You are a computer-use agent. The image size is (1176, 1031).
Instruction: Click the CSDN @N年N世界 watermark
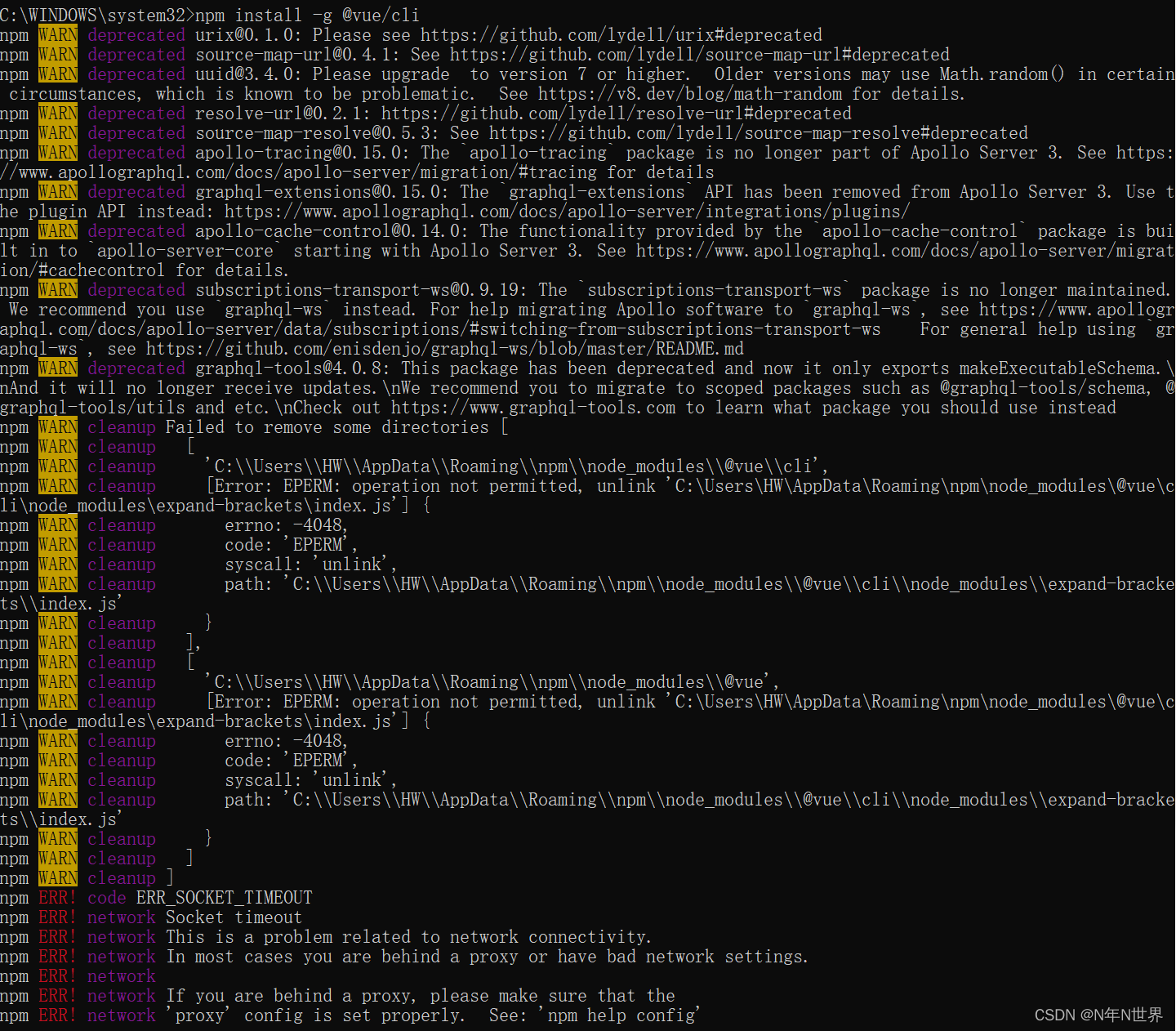(x=1098, y=1015)
